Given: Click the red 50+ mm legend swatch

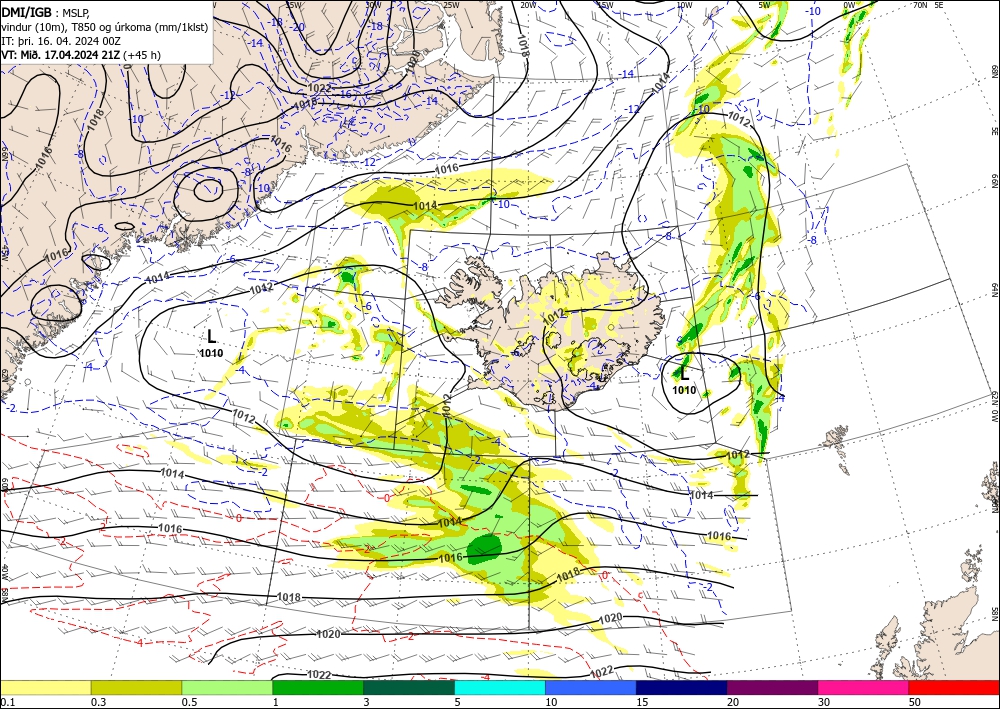Looking at the screenshot, I should click(954, 687).
